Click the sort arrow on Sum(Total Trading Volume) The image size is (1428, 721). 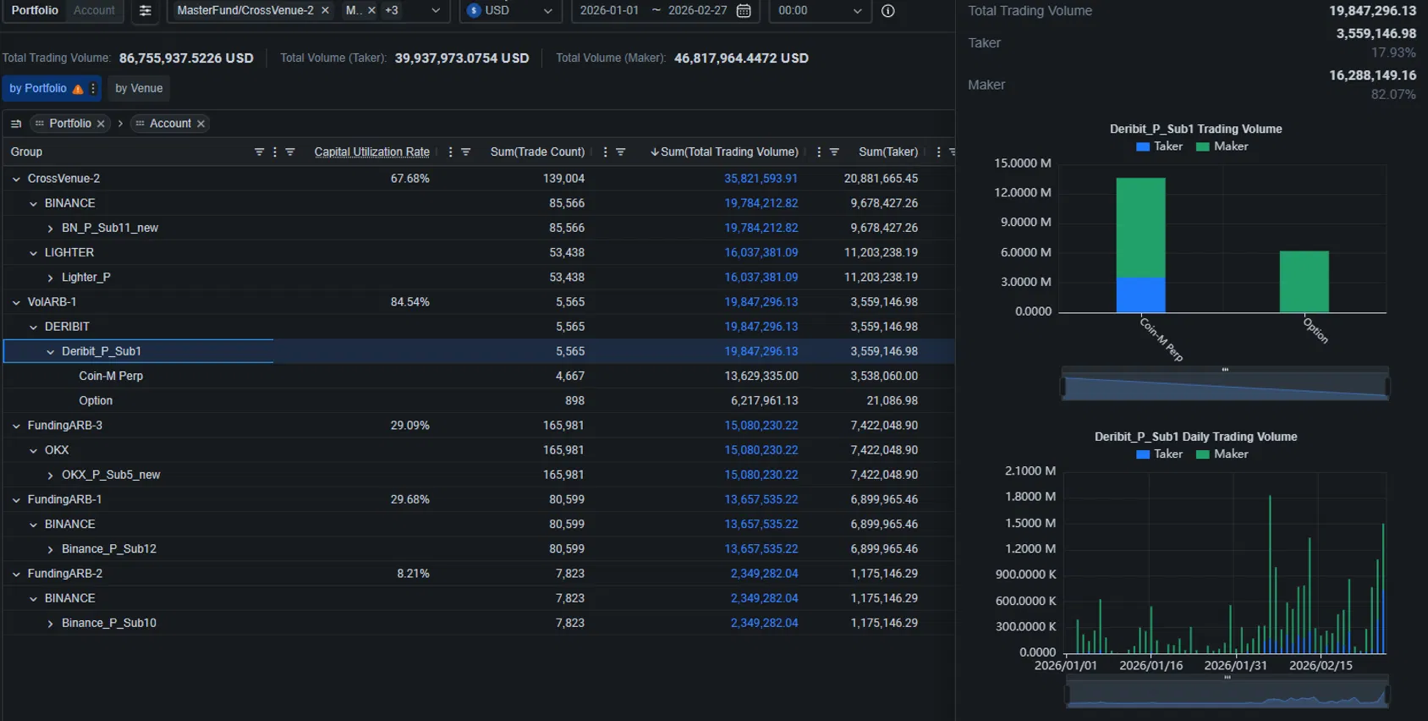655,152
